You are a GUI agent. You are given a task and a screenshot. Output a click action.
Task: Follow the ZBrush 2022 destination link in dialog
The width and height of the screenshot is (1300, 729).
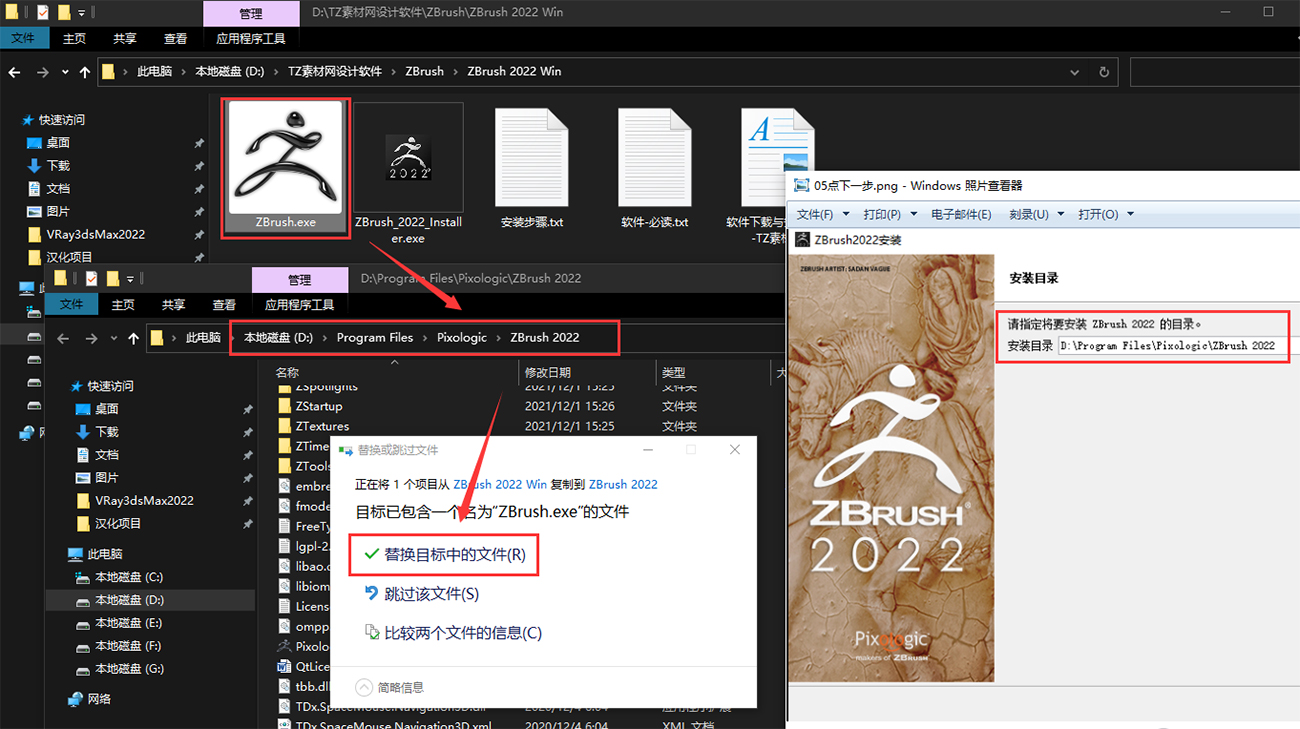click(623, 484)
